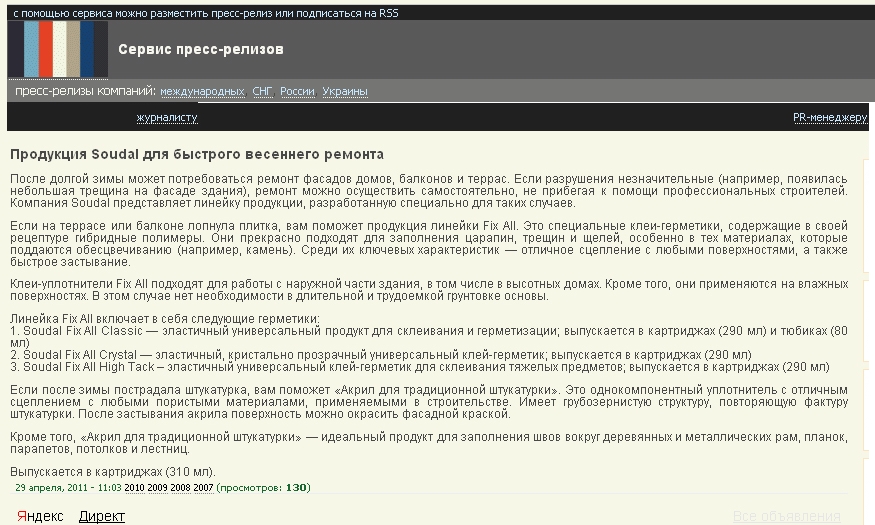Click the striped site logo image
The image size is (875, 525).
[58, 49]
